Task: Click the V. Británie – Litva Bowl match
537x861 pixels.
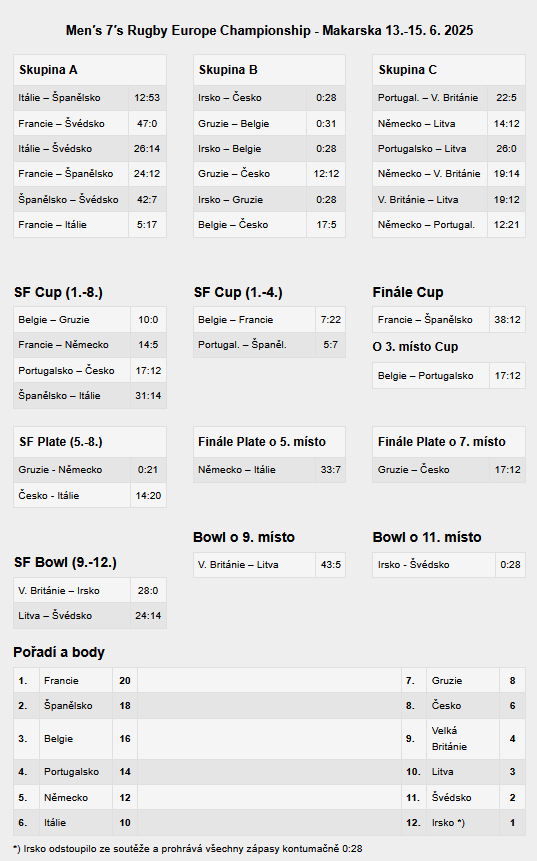Action: coord(270,564)
